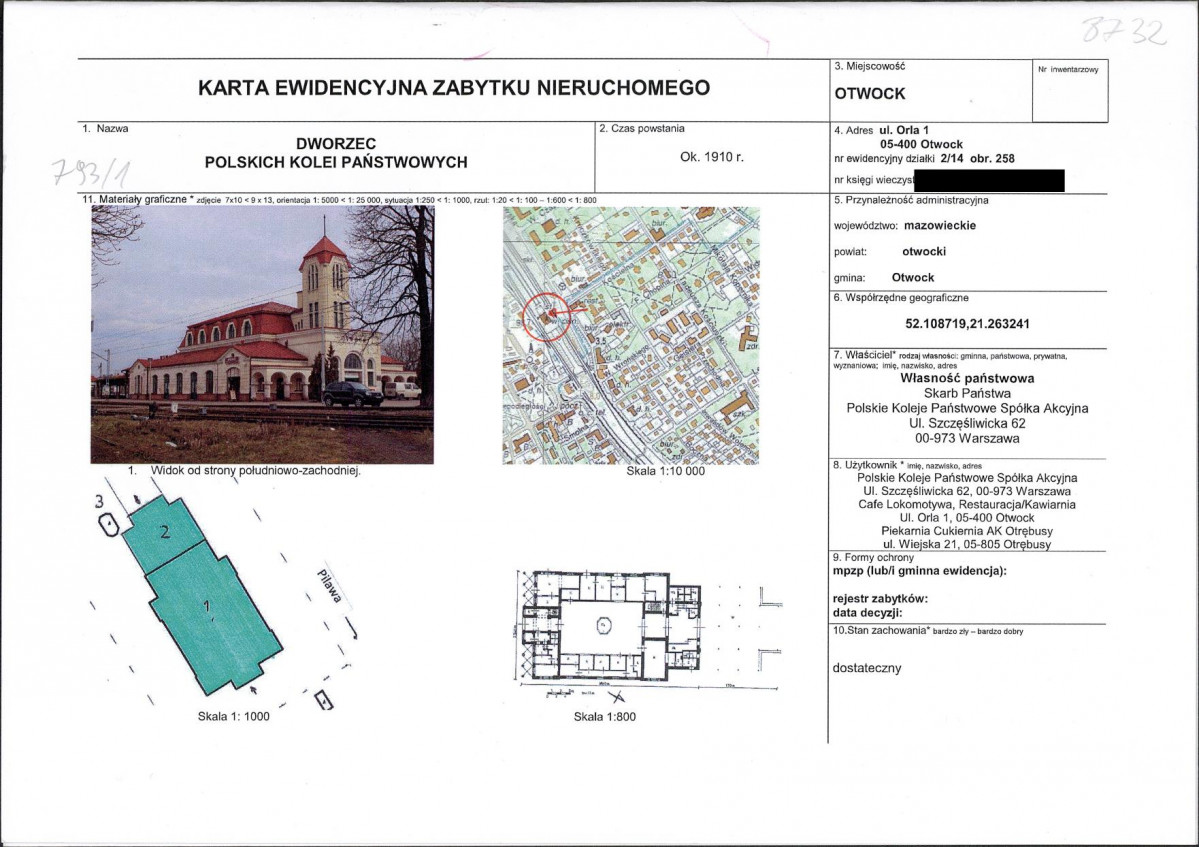Screen dimensions: 1199x847
Task: Click the map caption 'Skala 1:10 000'
Action: (x=665, y=471)
